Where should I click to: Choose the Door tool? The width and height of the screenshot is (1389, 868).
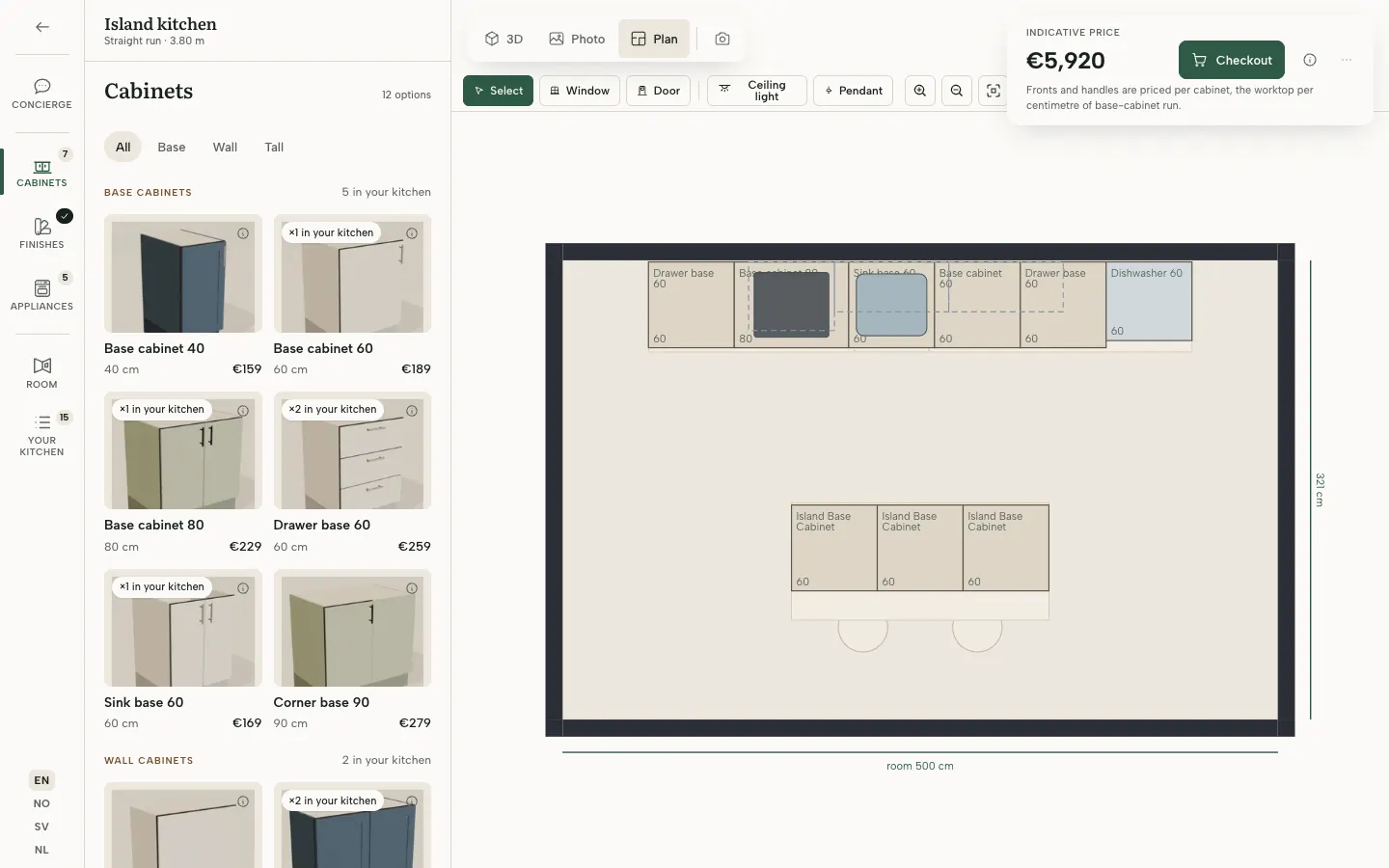[x=659, y=91]
